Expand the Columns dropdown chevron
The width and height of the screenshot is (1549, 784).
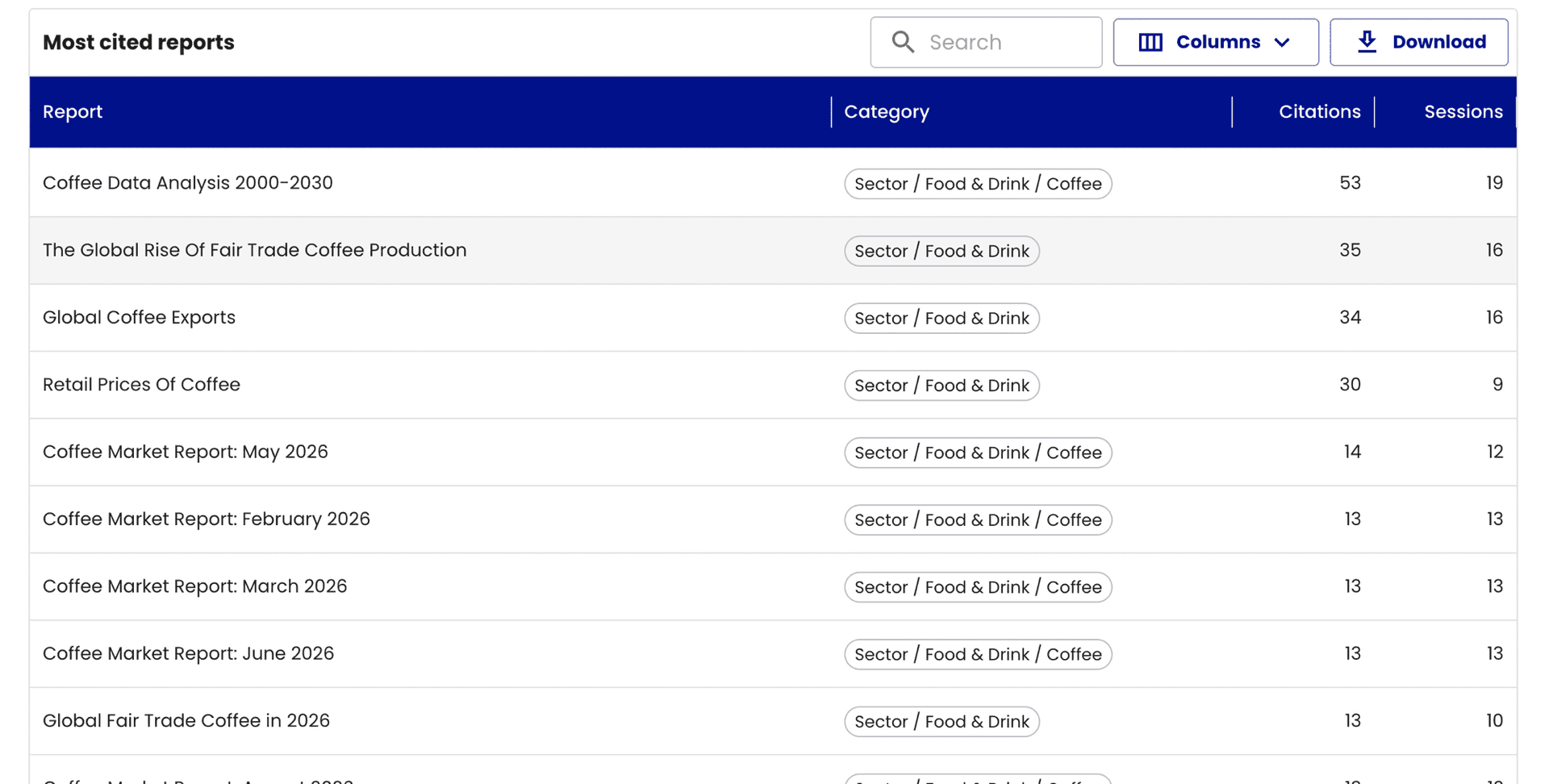coord(1282,42)
